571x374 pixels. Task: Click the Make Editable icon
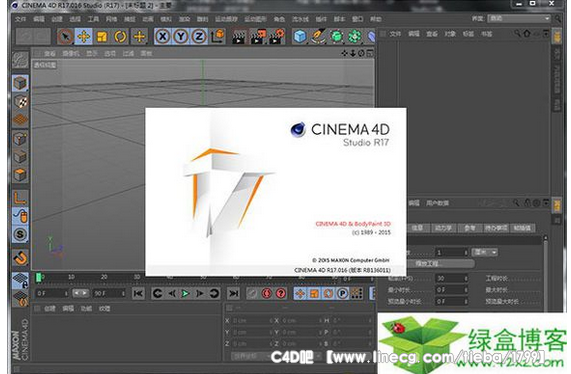pyautogui.click(x=20, y=60)
